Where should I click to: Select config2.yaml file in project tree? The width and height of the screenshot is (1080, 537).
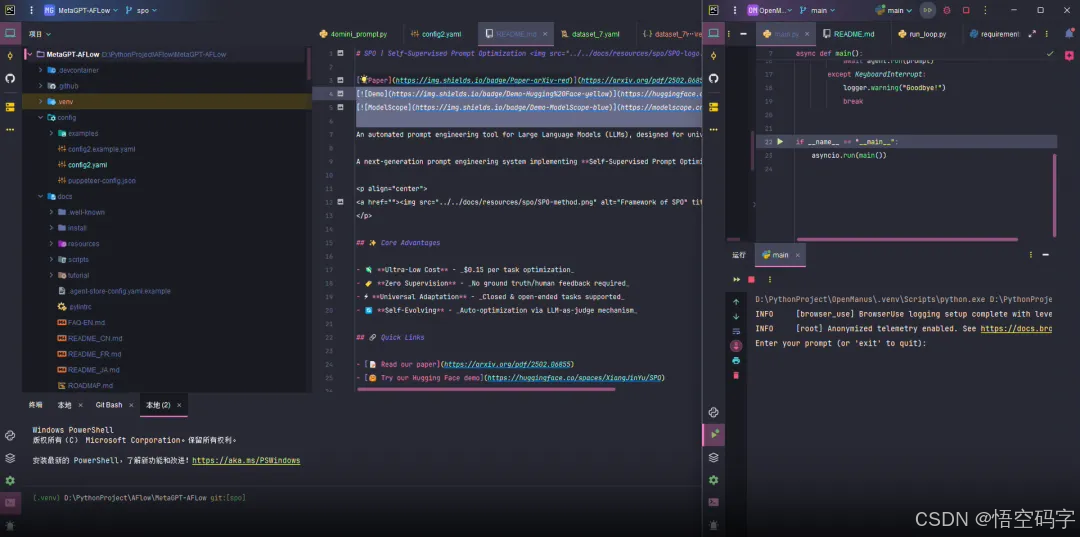(87, 165)
